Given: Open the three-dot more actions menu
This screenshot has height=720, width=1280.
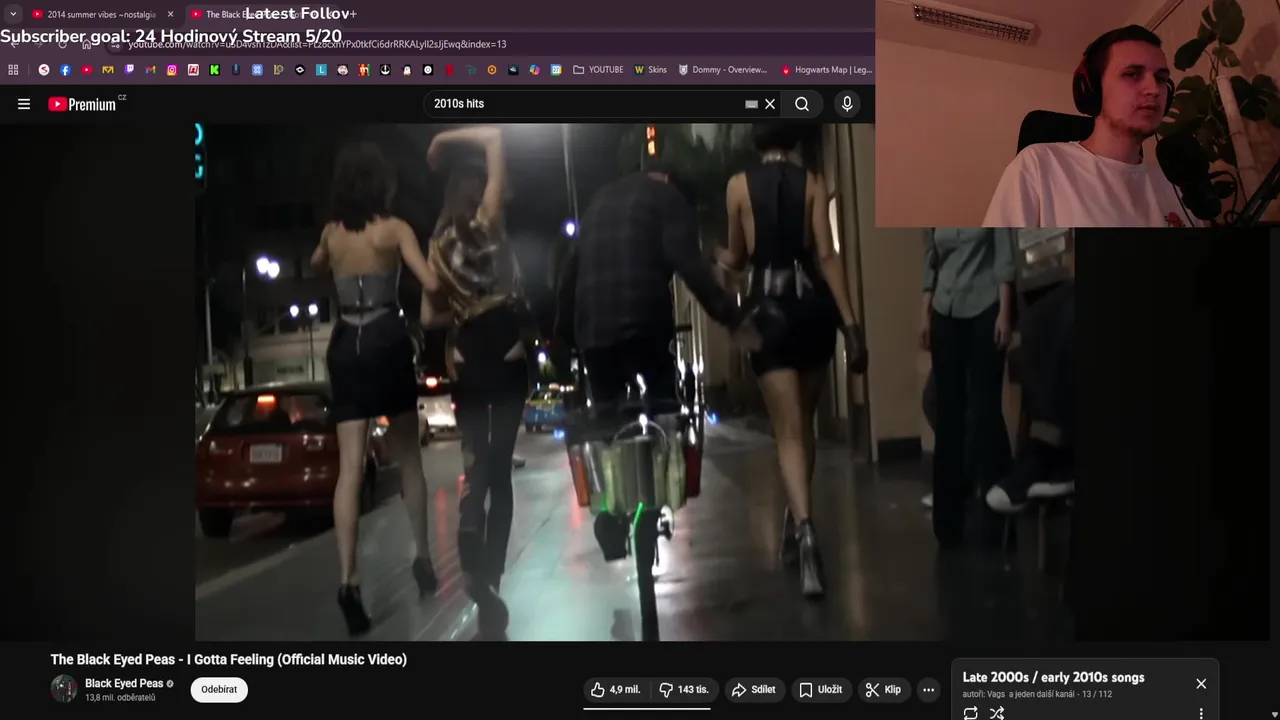Looking at the screenshot, I should click(928, 689).
